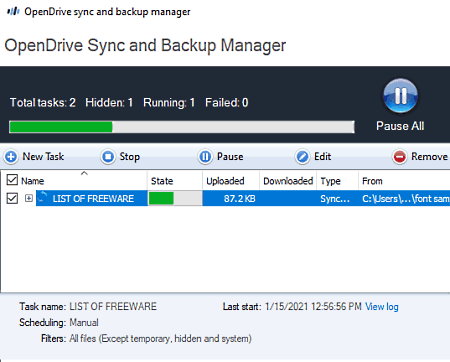Click the Running: 1 status text
This screenshot has width=450, height=362.
[169, 102]
